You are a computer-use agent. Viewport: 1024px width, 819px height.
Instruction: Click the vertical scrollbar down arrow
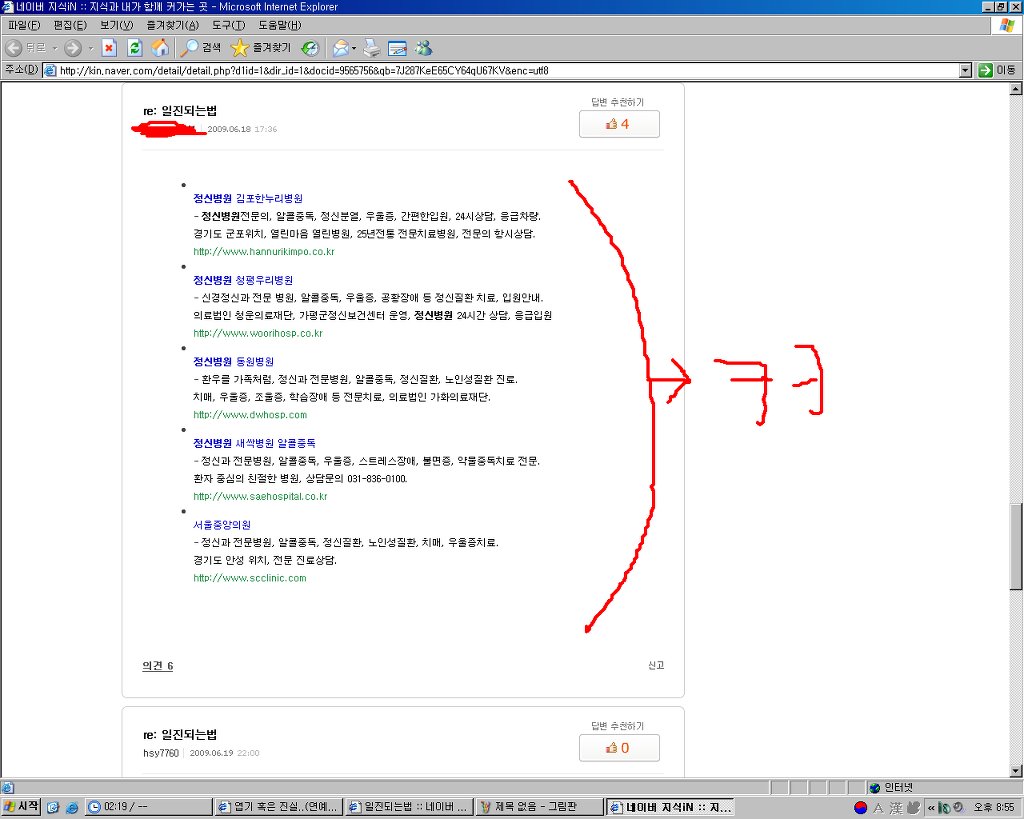click(1016, 771)
